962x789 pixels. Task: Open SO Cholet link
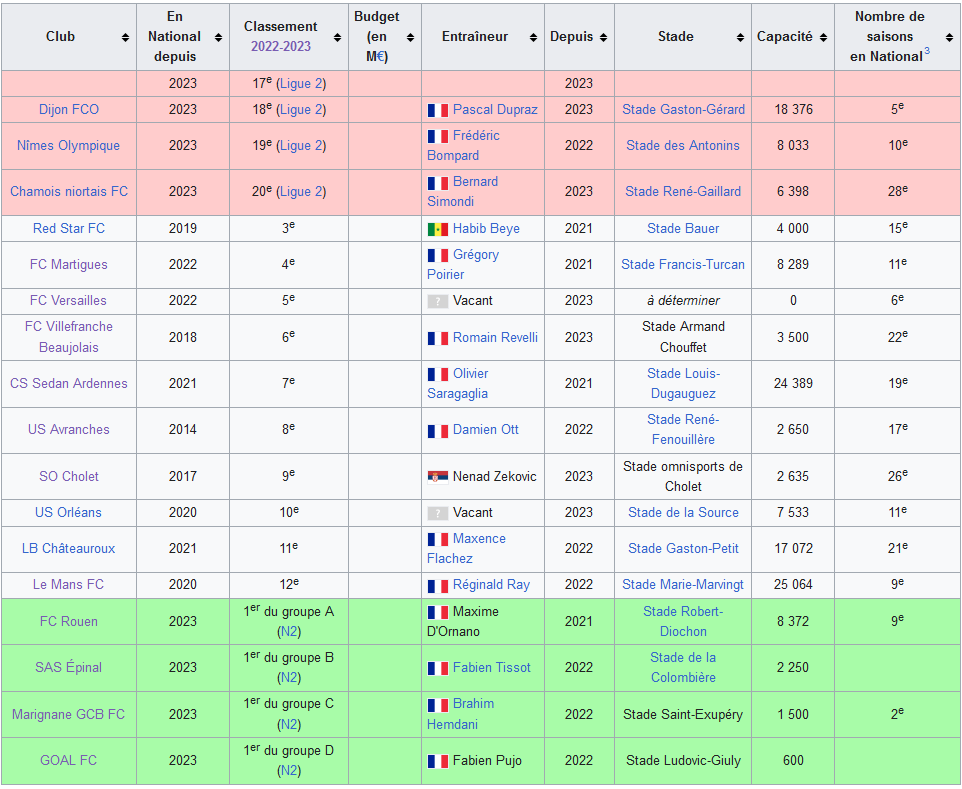point(69,477)
